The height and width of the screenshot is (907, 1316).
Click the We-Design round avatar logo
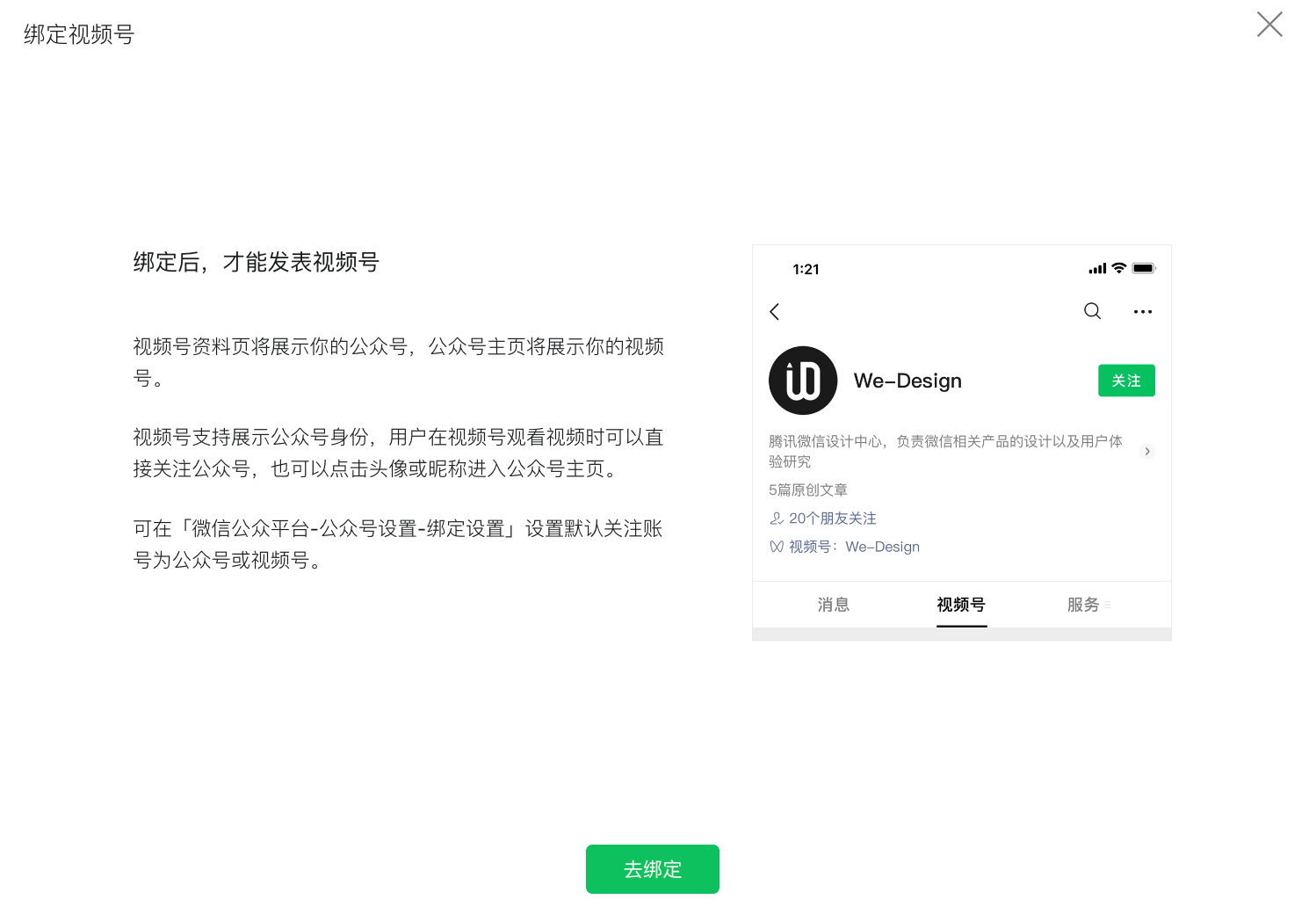click(x=803, y=381)
